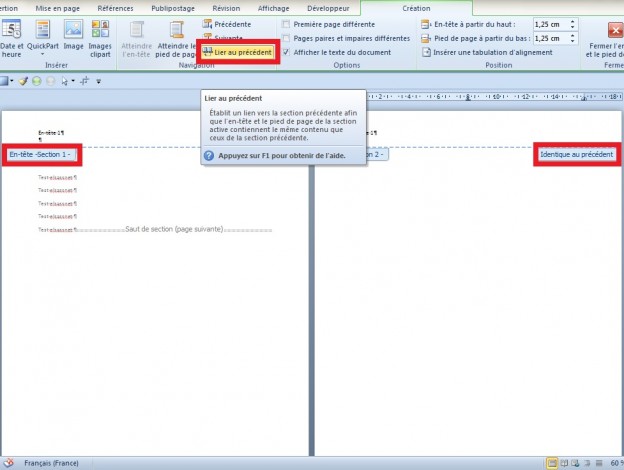Click Insérer une tabulation d'alignement

click(487, 52)
